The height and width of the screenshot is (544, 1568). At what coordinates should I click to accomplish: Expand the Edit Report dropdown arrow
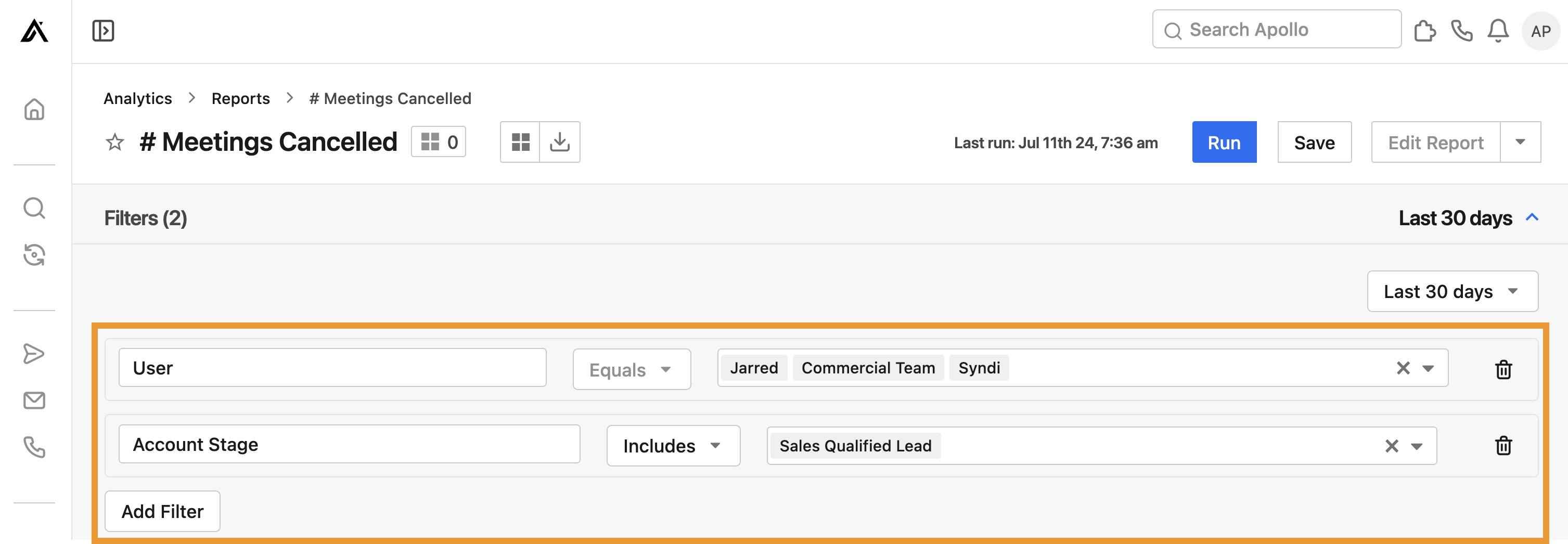tap(1521, 142)
